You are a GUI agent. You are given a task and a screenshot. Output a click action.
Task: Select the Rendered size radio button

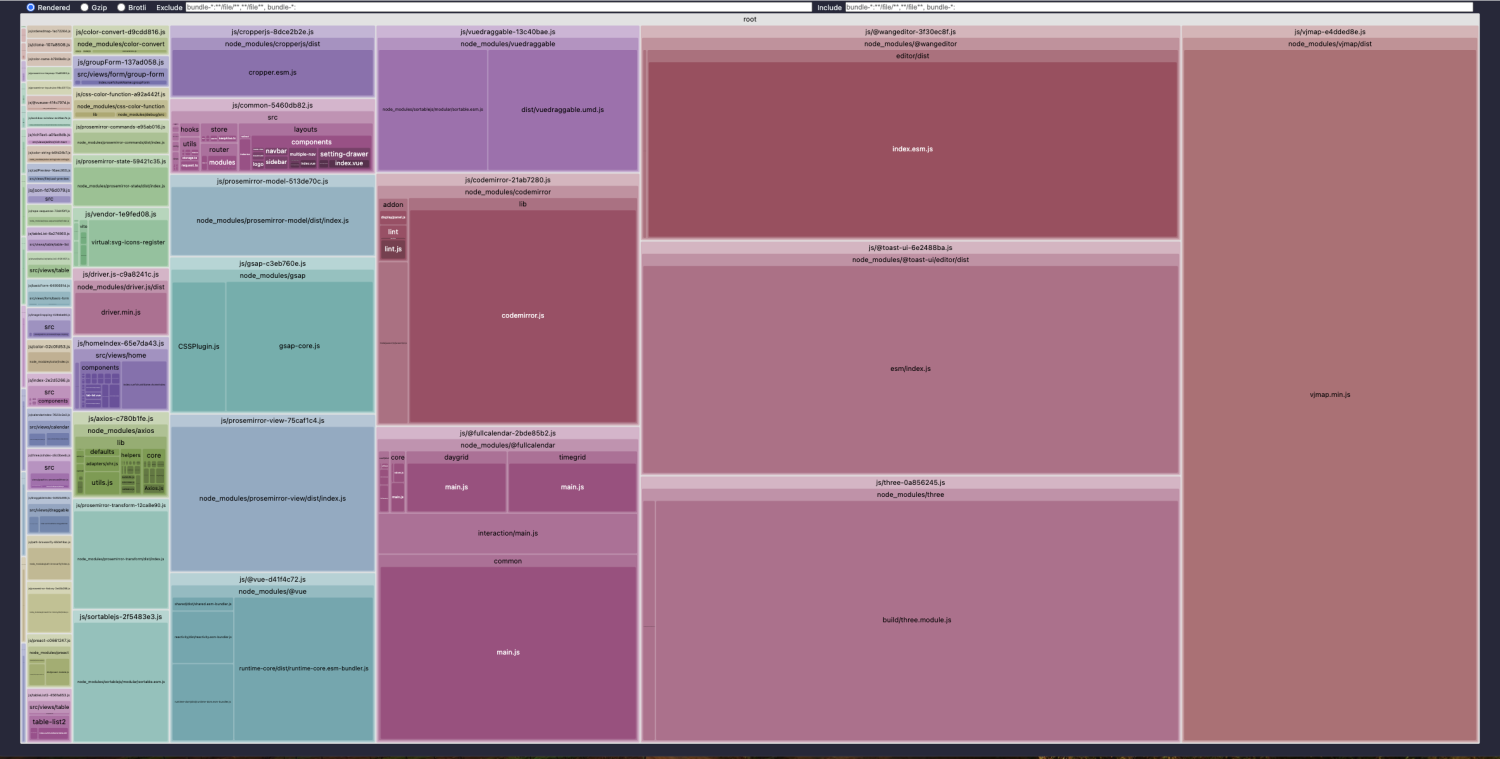pyautogui.click(x=31, y=7)
